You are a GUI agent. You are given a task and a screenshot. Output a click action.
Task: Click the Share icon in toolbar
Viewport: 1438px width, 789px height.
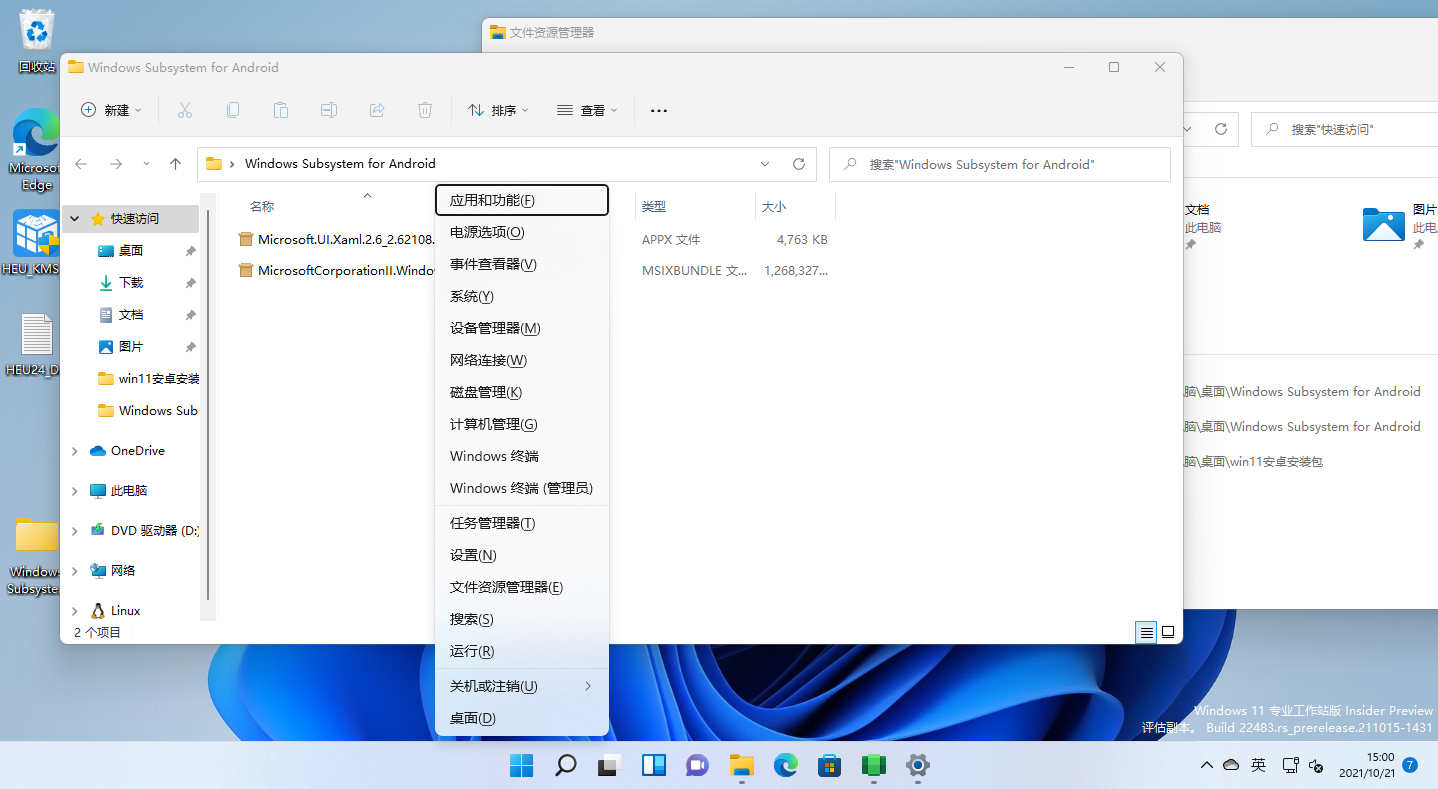coord(377,110)
